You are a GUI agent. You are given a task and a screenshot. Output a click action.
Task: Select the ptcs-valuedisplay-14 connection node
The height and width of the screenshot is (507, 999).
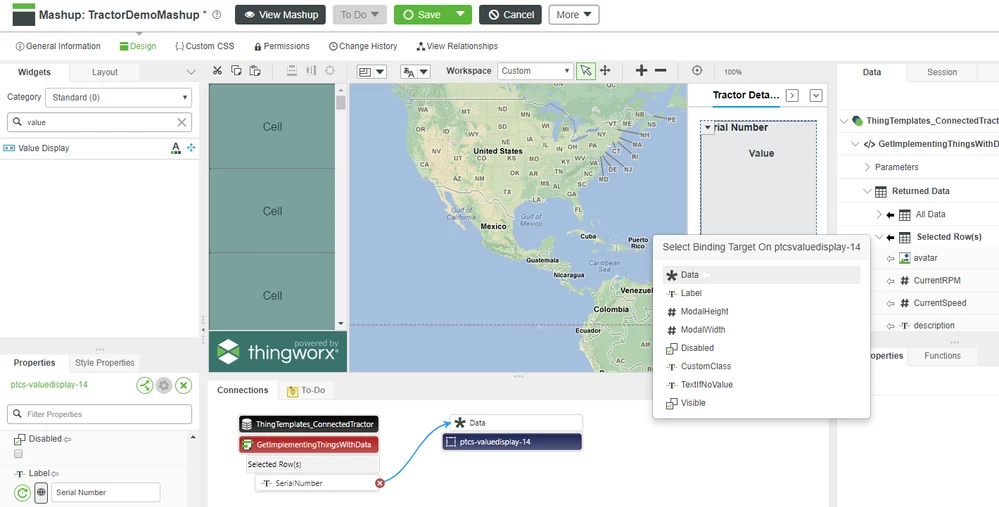[x=512, y=442]
